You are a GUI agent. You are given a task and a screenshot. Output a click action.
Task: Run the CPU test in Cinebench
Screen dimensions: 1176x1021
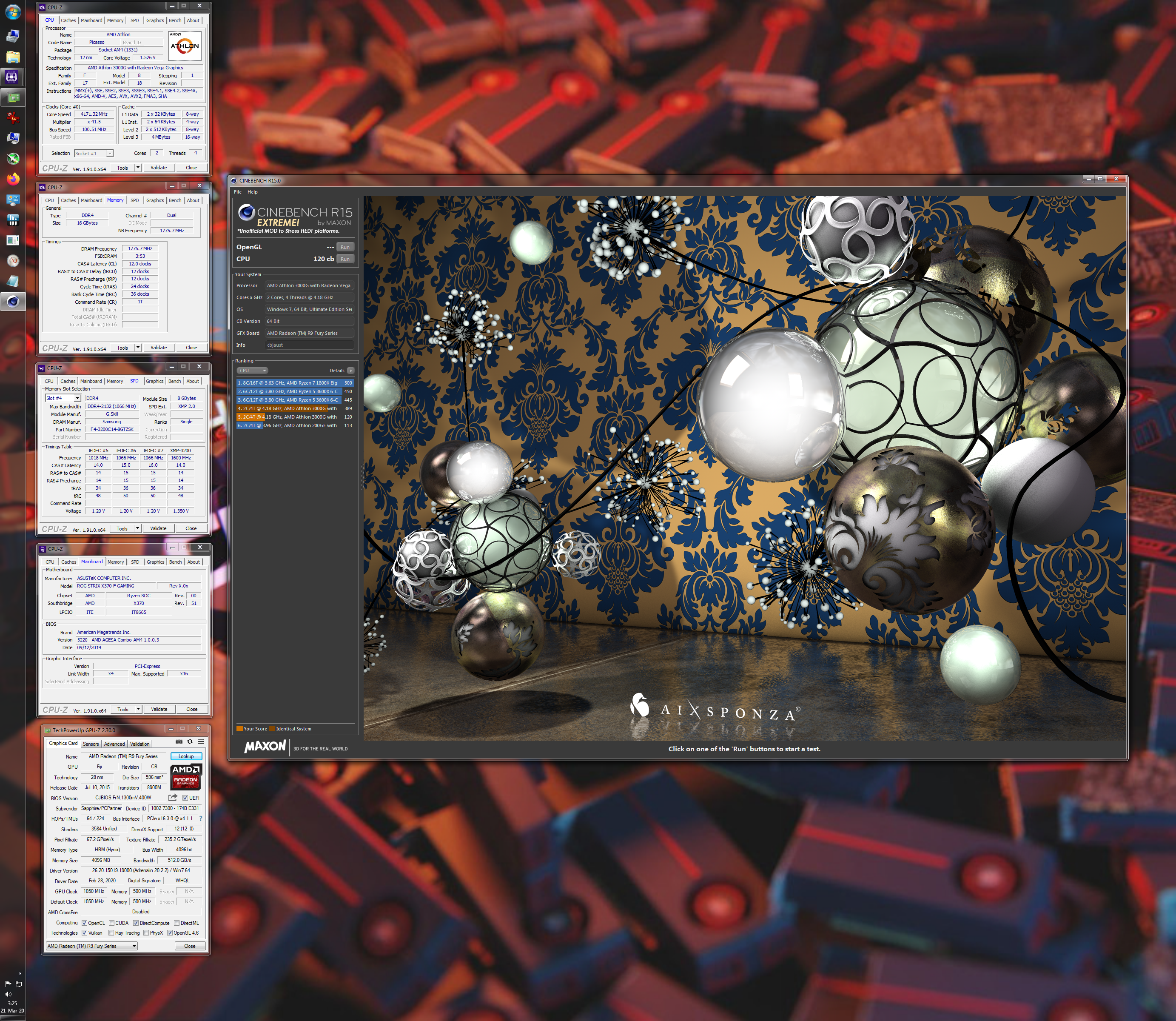(x=345, y=259)
